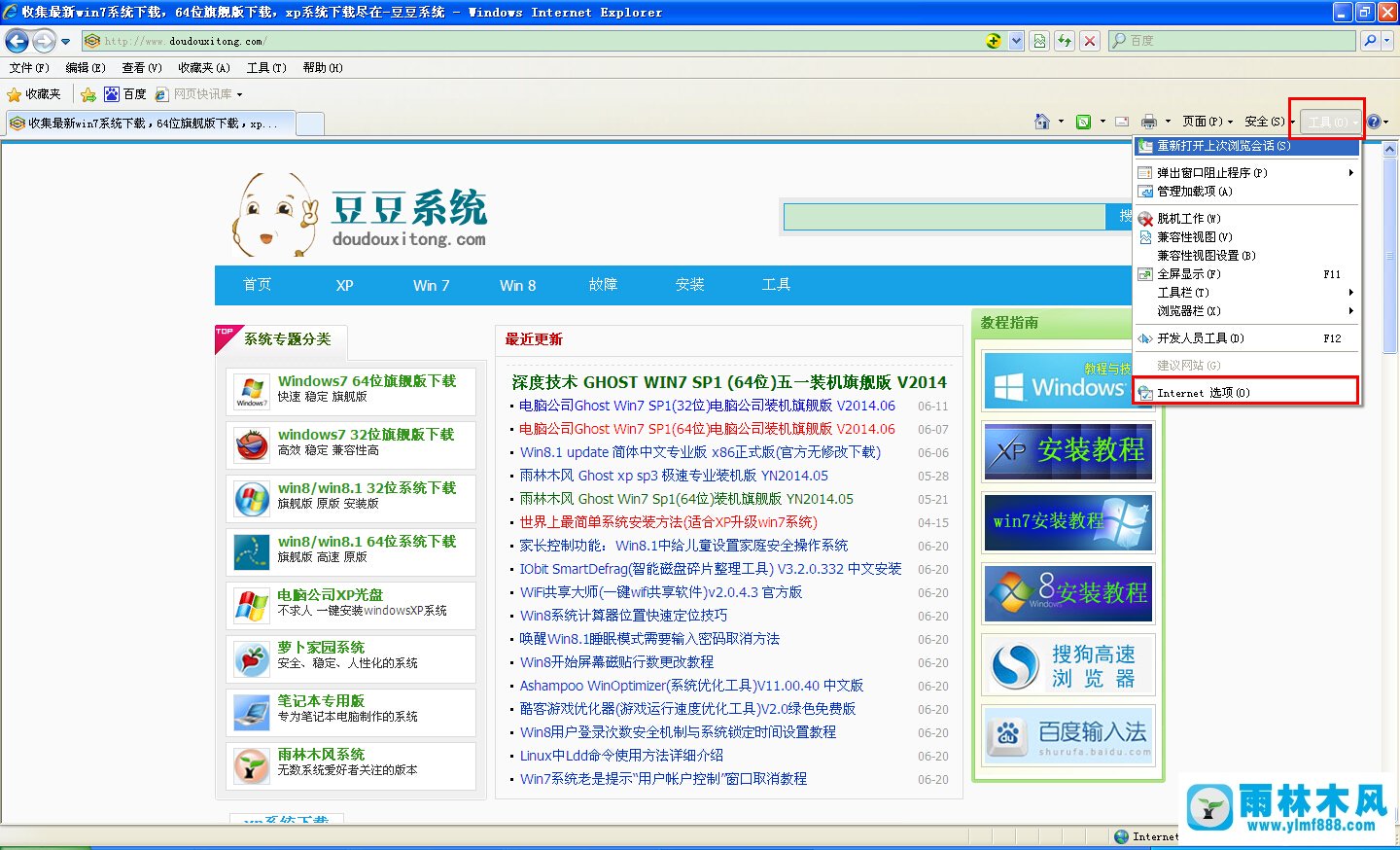Click the 百度 search box in toolbar
1400x850 pixels.
click(x=1232, y=41)
